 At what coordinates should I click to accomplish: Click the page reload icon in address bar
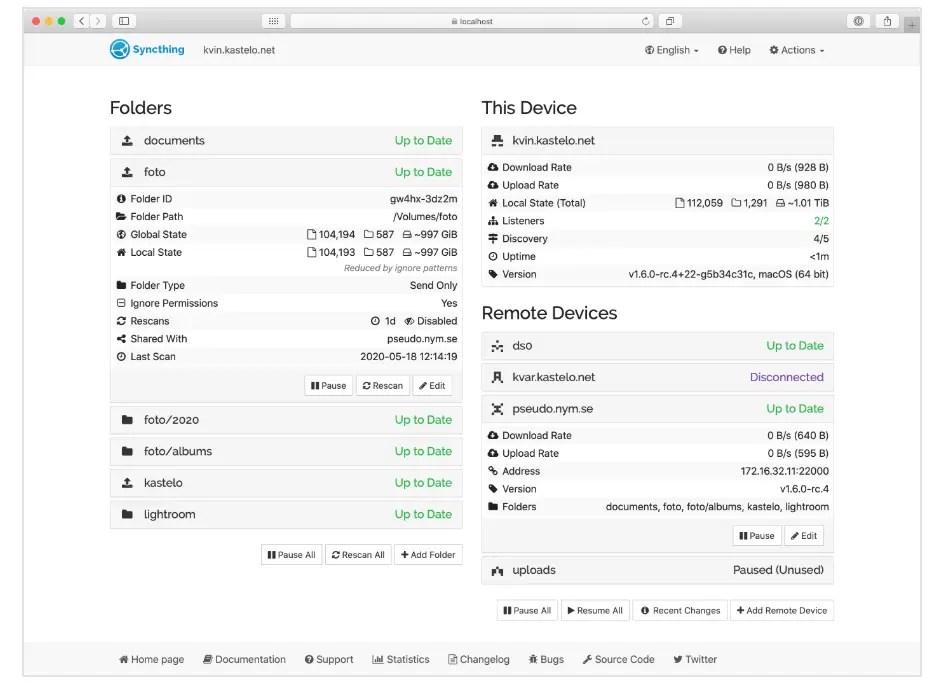click(x=646, y=21)
